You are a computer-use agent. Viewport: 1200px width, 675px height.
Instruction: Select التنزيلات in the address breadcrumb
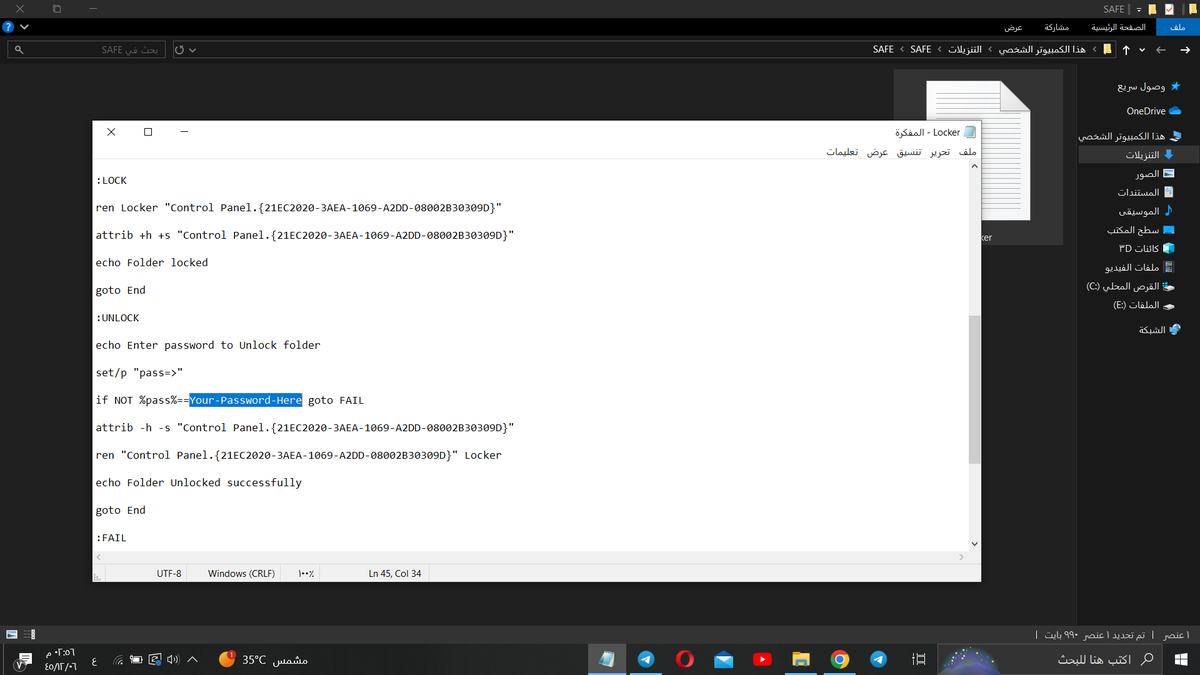[965, 49]
